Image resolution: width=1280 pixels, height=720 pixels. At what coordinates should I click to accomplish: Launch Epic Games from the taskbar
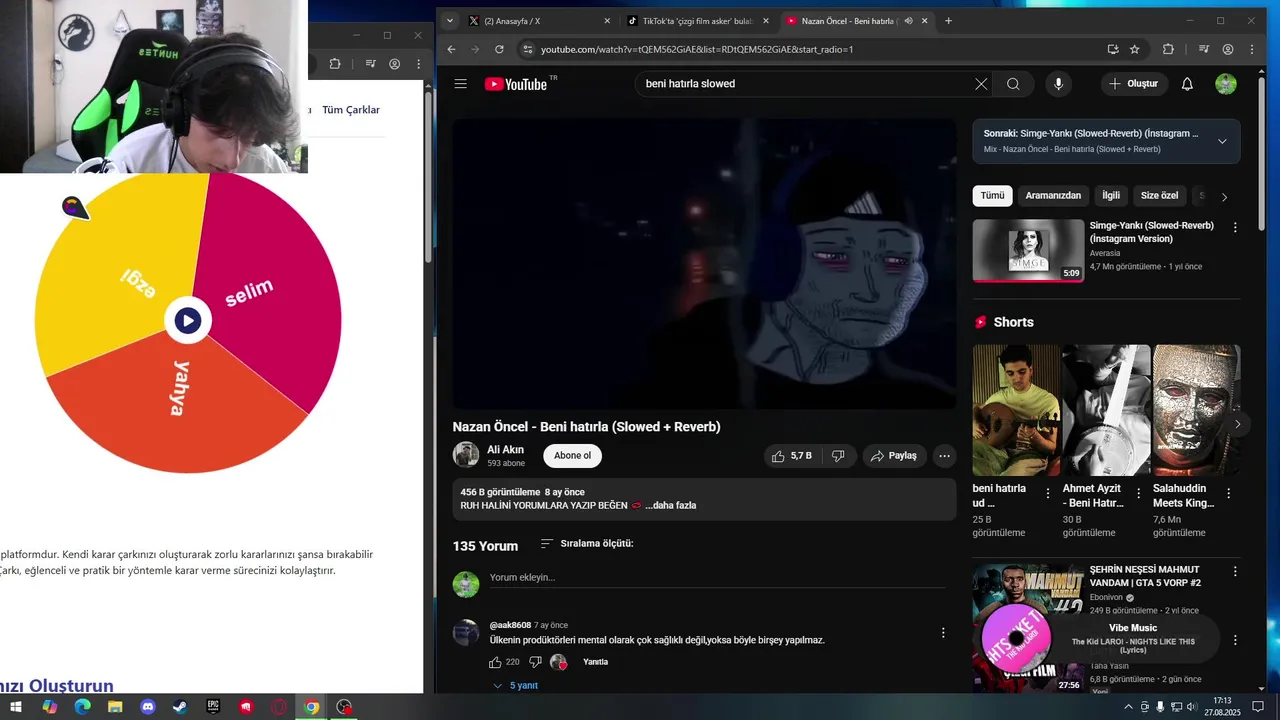213,707
